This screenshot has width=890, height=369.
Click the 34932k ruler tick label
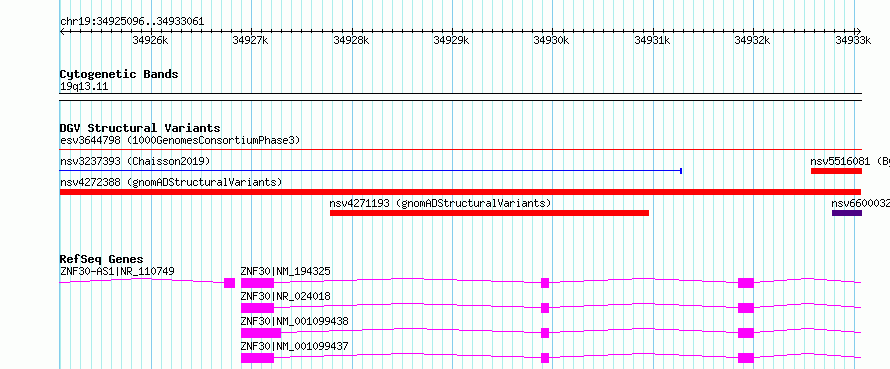coord(753,40)
